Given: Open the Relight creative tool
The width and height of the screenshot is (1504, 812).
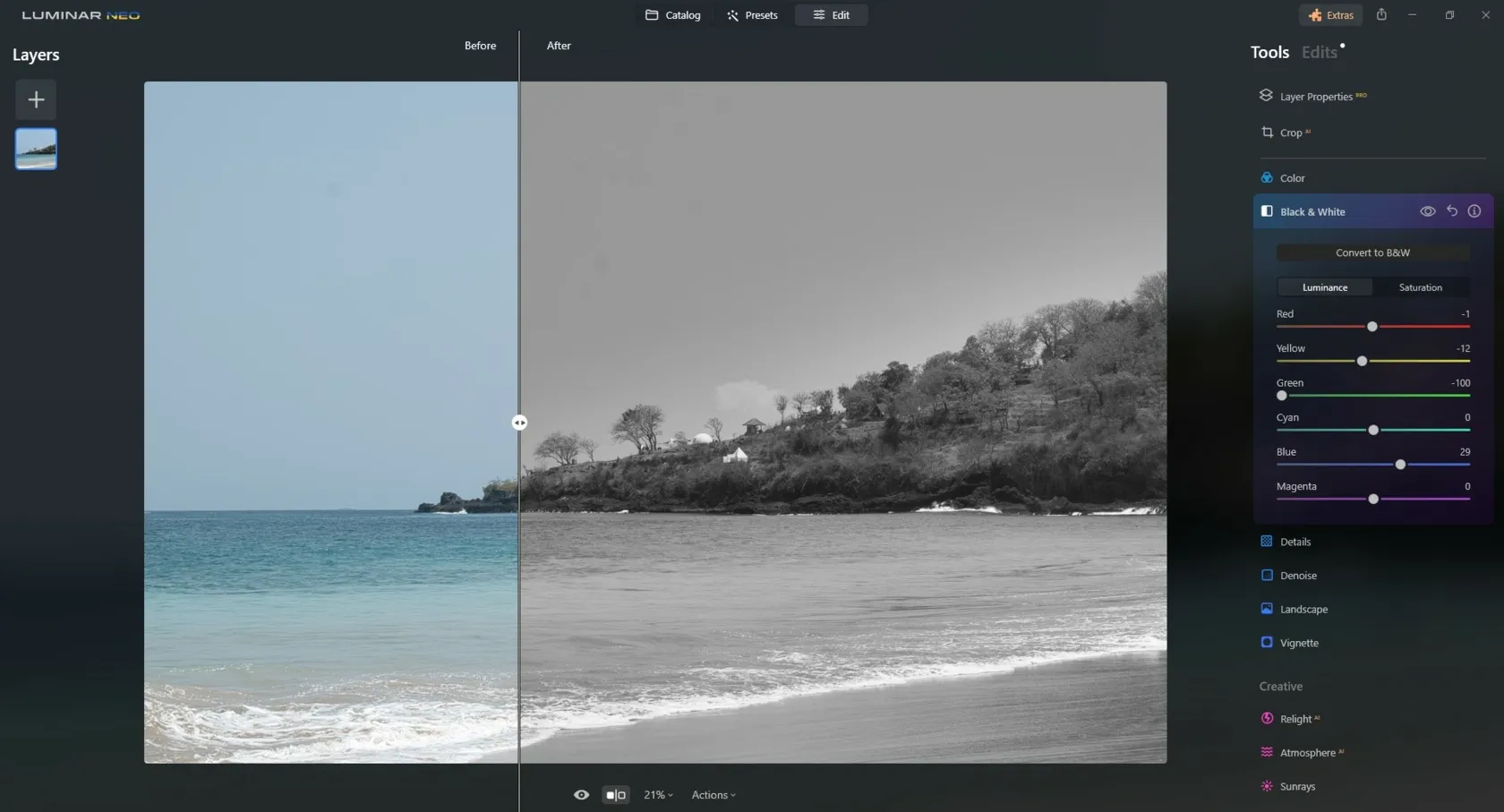Looking at the screenshot, I should [1295, 719].
